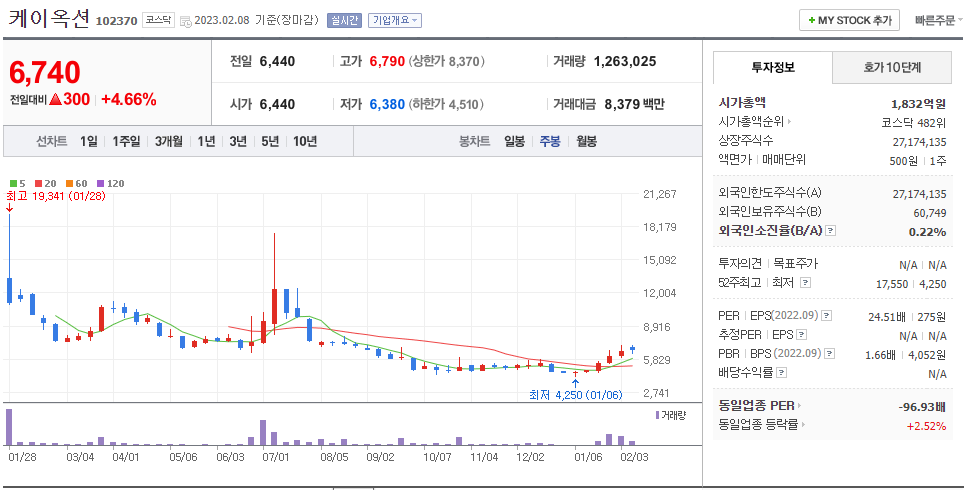Click the 코스닥 482위 ranking value
Viewport: 965px width, 490px height.
tap(914, 122)
